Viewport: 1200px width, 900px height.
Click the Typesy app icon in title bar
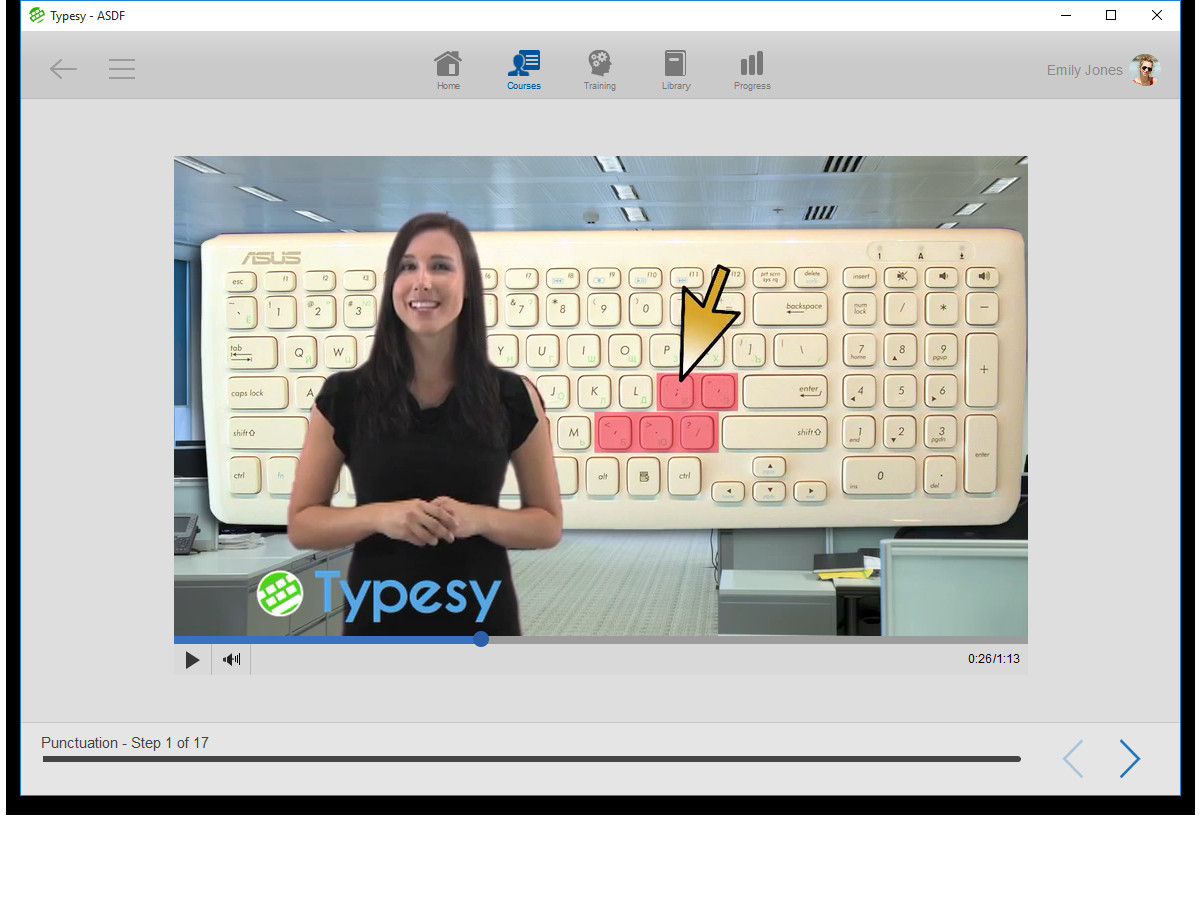[37, 15]
